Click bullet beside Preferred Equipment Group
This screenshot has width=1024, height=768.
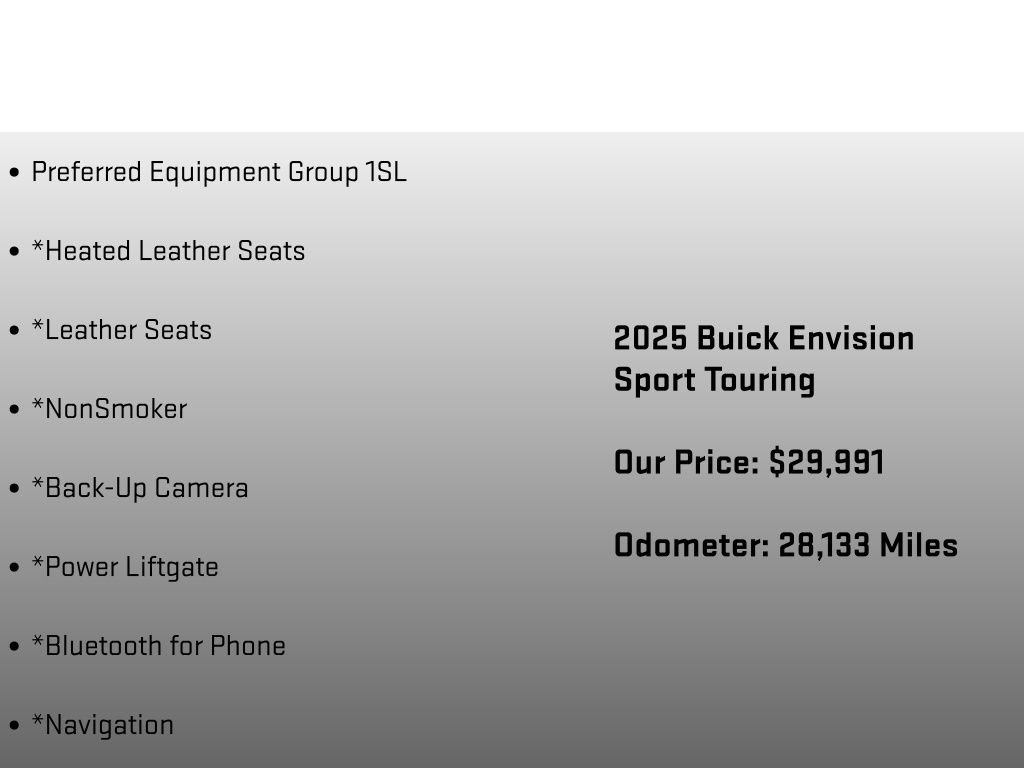(14, 172)
